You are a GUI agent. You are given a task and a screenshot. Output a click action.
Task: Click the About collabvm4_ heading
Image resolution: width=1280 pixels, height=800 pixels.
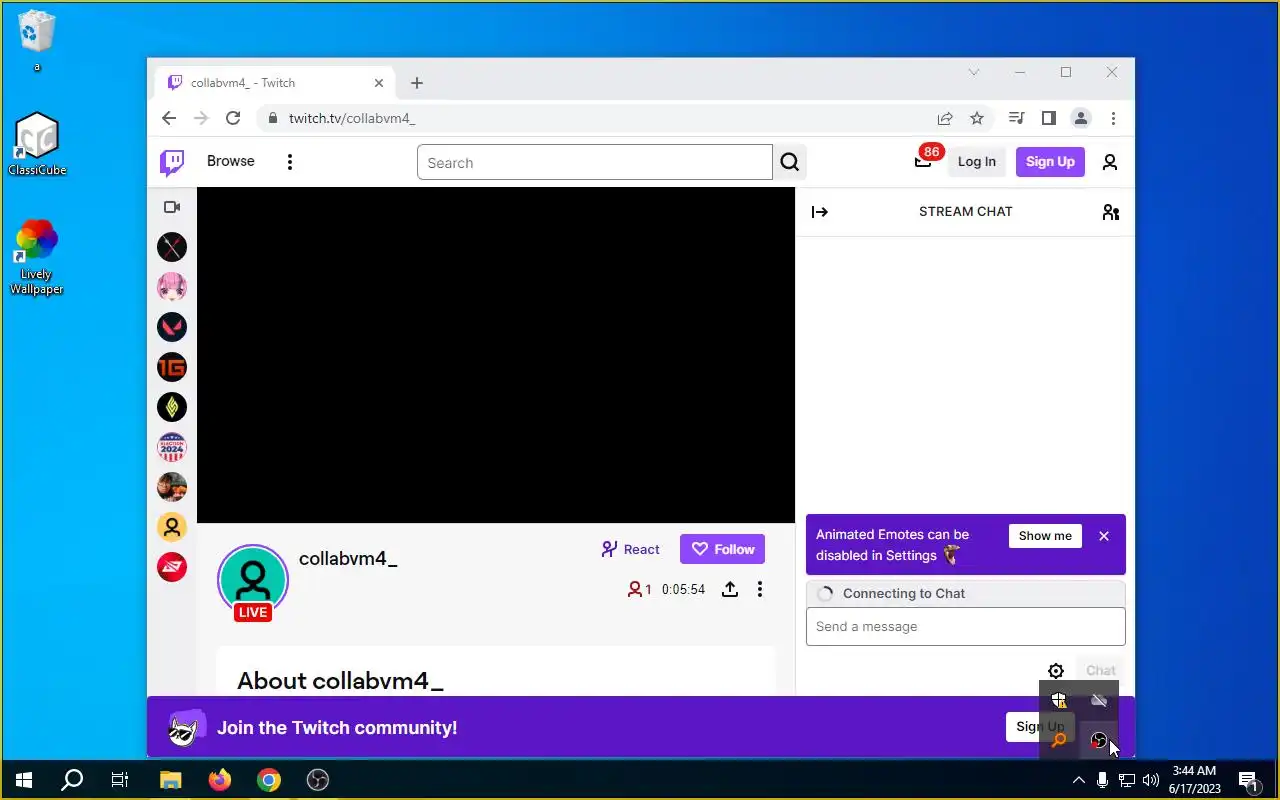click(x=340, y=681)
